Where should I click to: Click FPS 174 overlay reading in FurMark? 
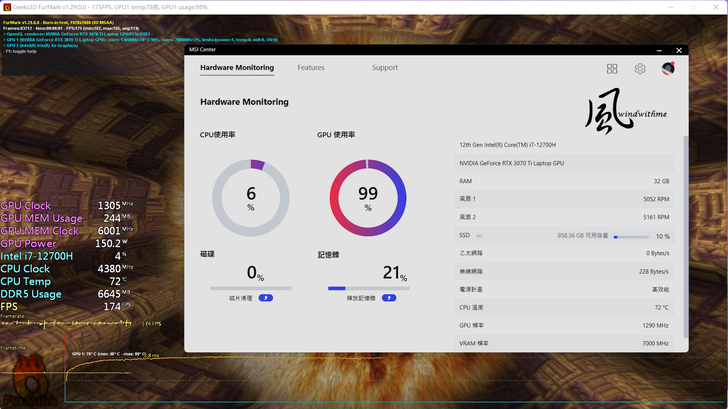point(66,306)
